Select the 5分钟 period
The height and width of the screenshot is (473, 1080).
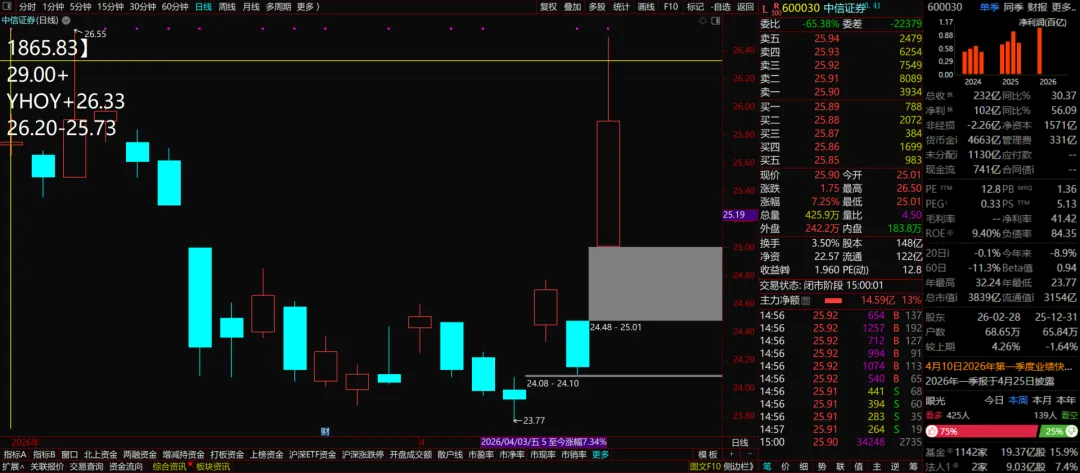click(x=81, y=6)
